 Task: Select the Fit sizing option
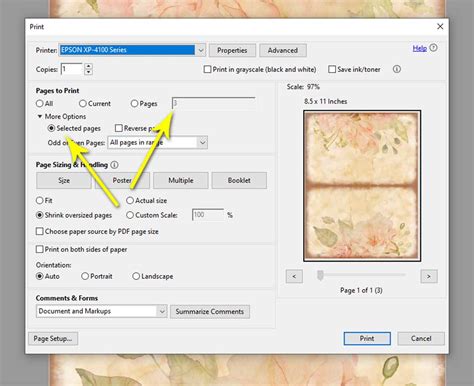40,200
